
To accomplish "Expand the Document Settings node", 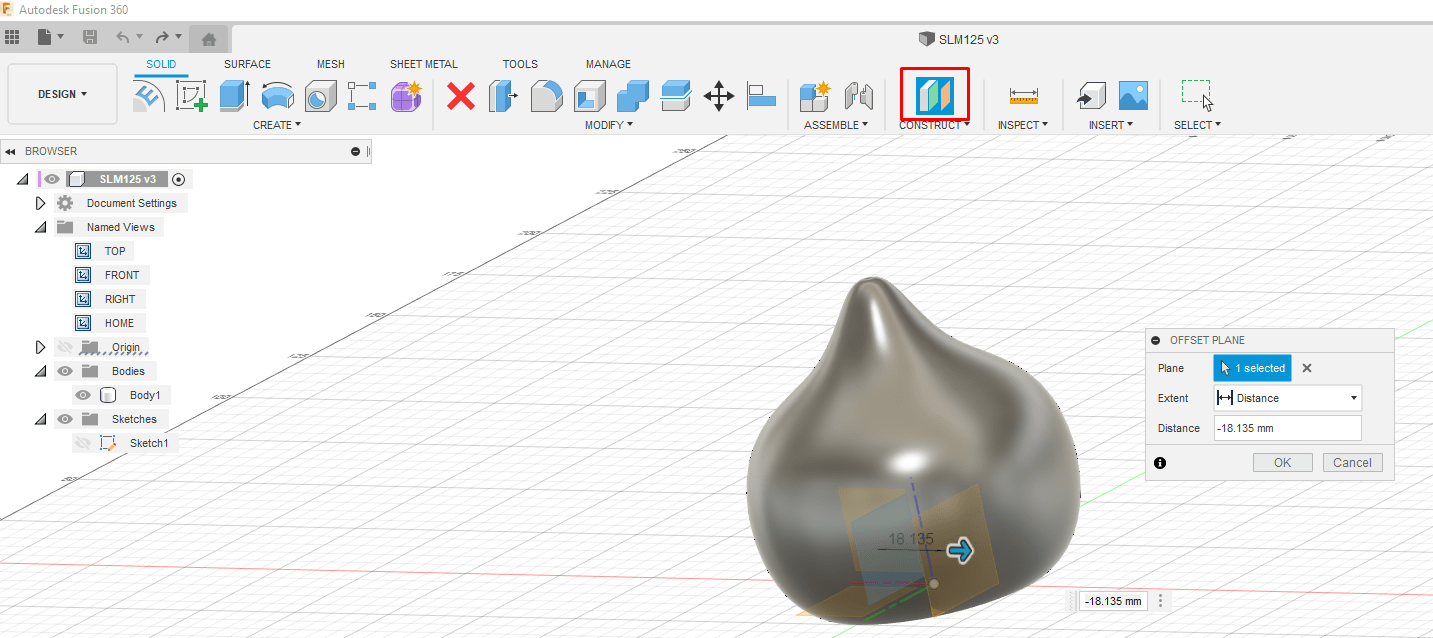I will (x=40, y=203).
